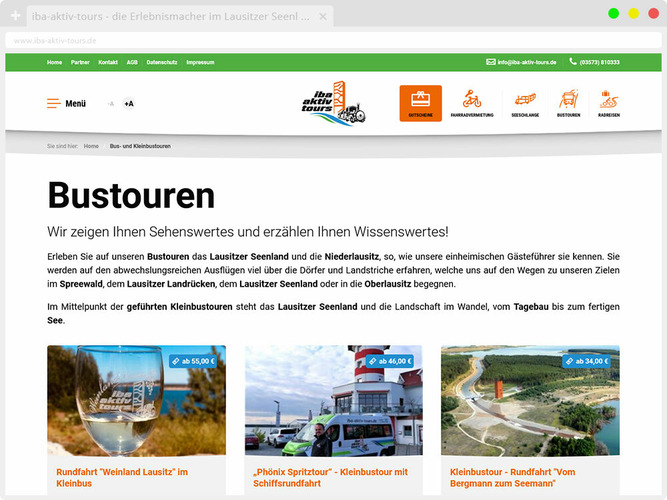Open the Radreisen cycling trips icon

click(x=609, y=103)
